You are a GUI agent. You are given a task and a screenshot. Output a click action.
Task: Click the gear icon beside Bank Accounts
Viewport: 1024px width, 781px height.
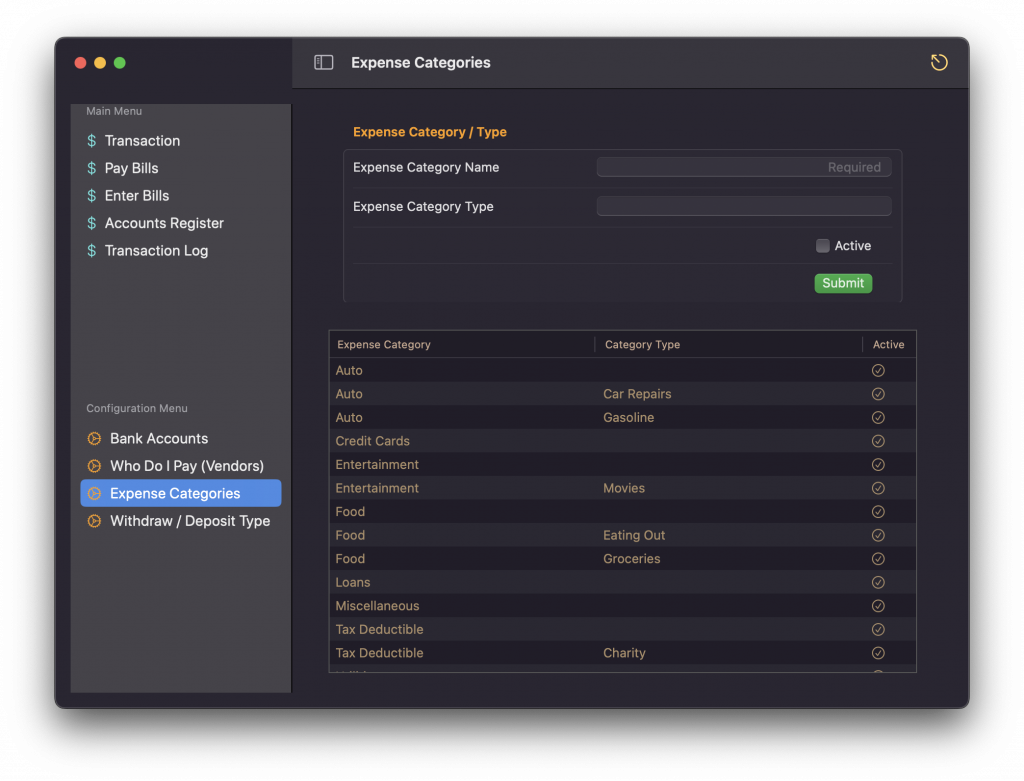pyautogui.click(x=94, y=438)
